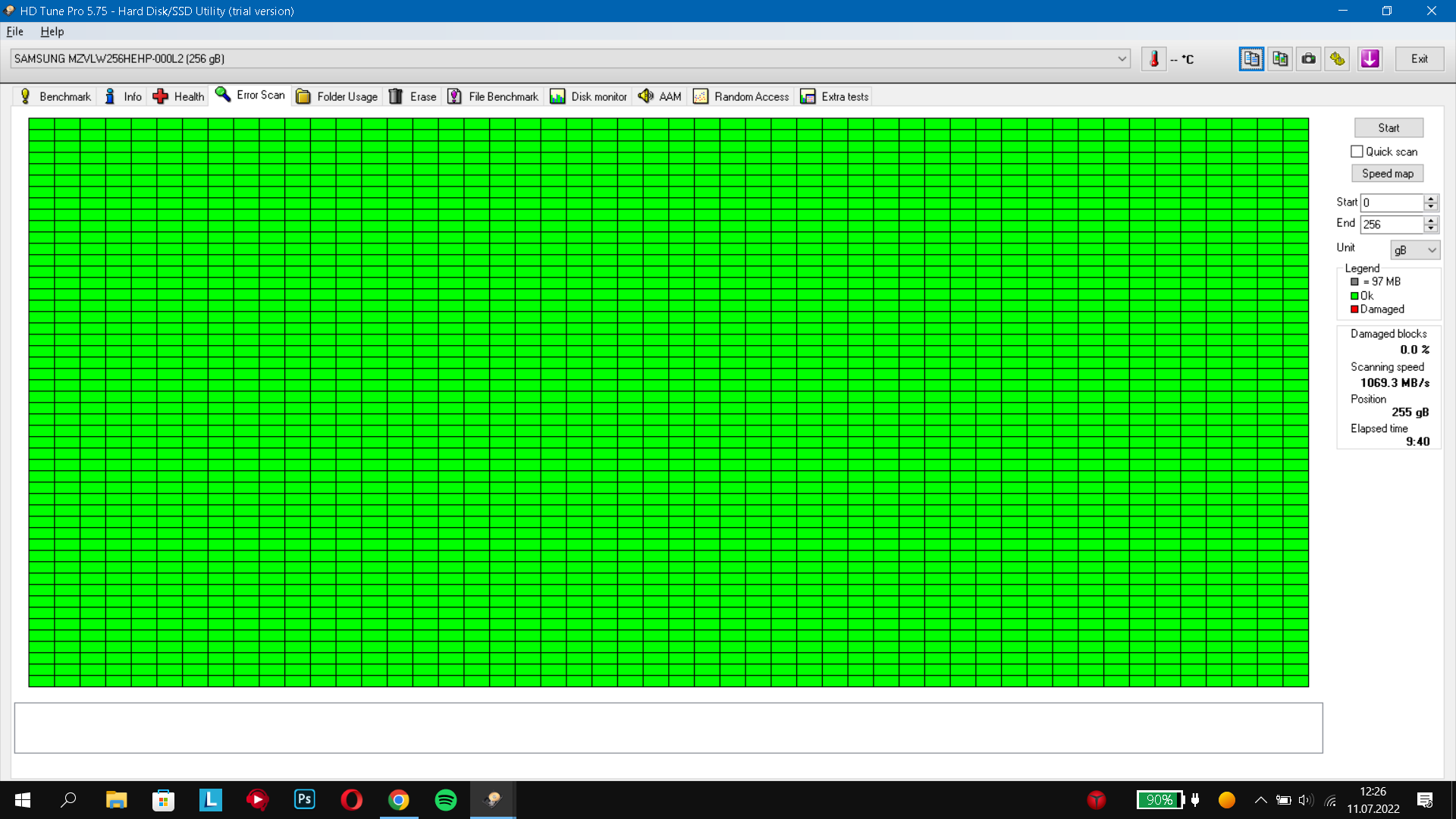Copy screenshot to clipboard icon
The width and height of the screenshot is (1456, 819).
[x=1280, y=59]
